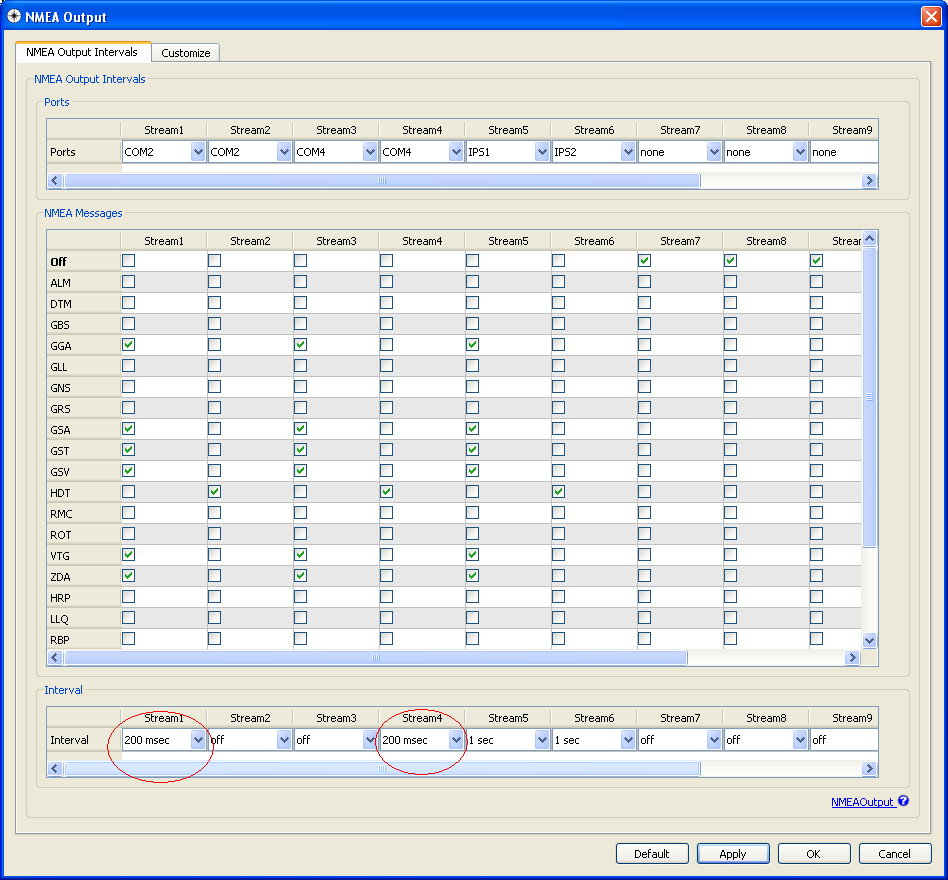
Task: Click the NMEA Output title bar icon
Action: click(x=12, y=16)
